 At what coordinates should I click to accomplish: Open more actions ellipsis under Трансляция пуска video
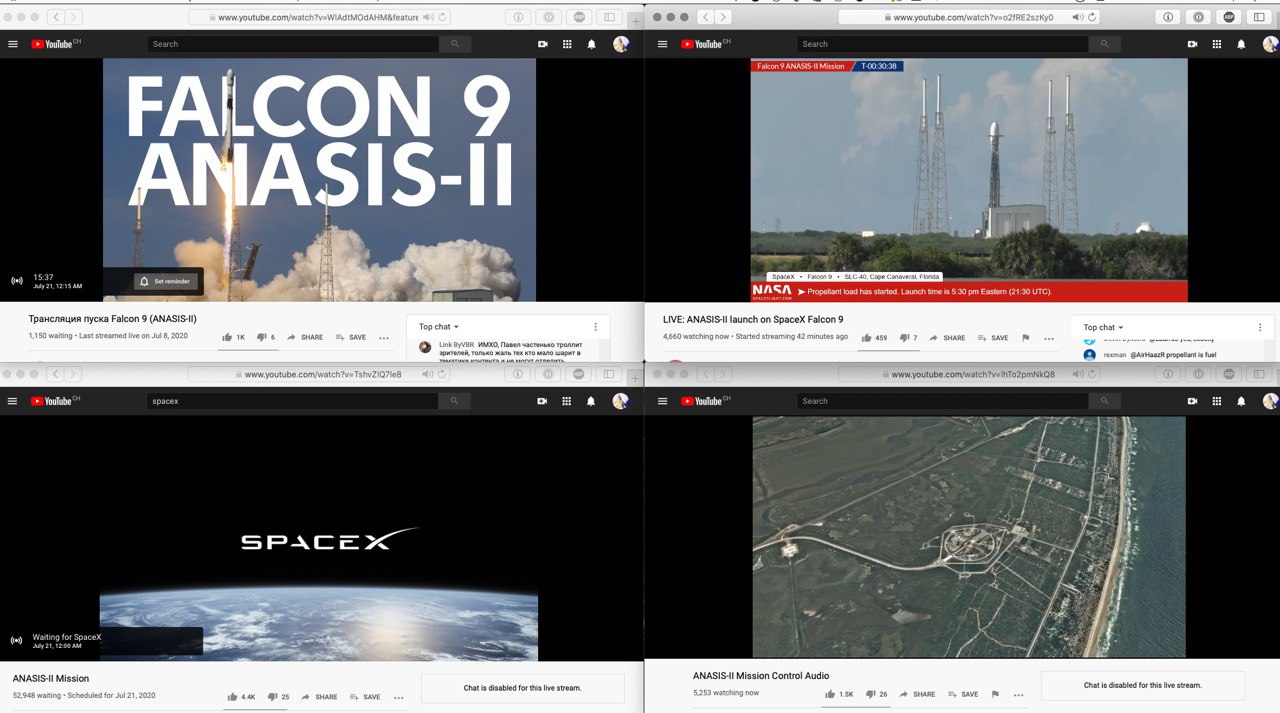click(383, 338)
